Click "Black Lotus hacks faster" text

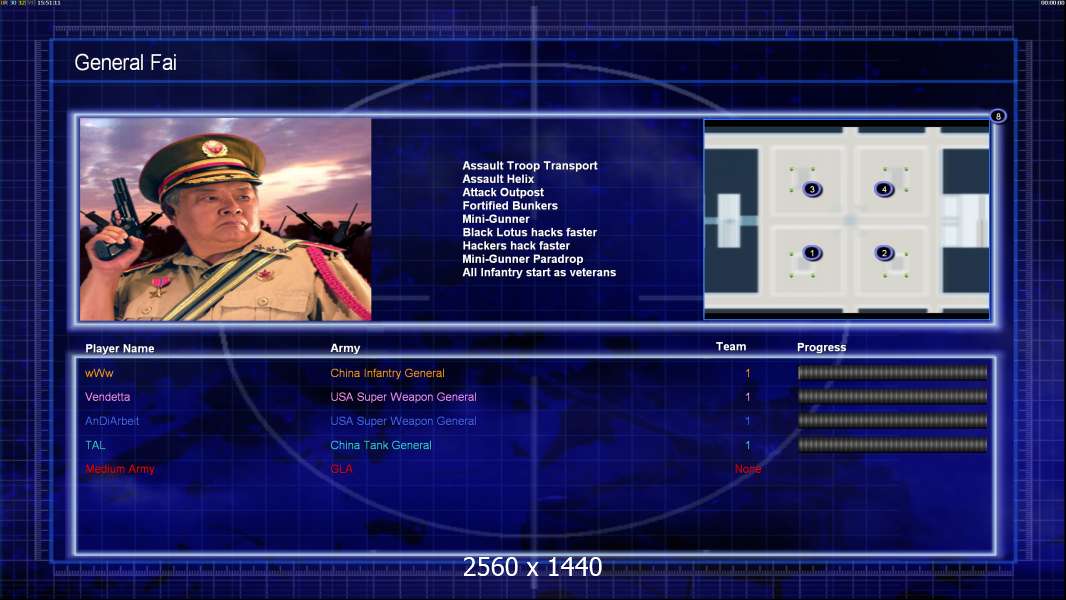(530, 232)
